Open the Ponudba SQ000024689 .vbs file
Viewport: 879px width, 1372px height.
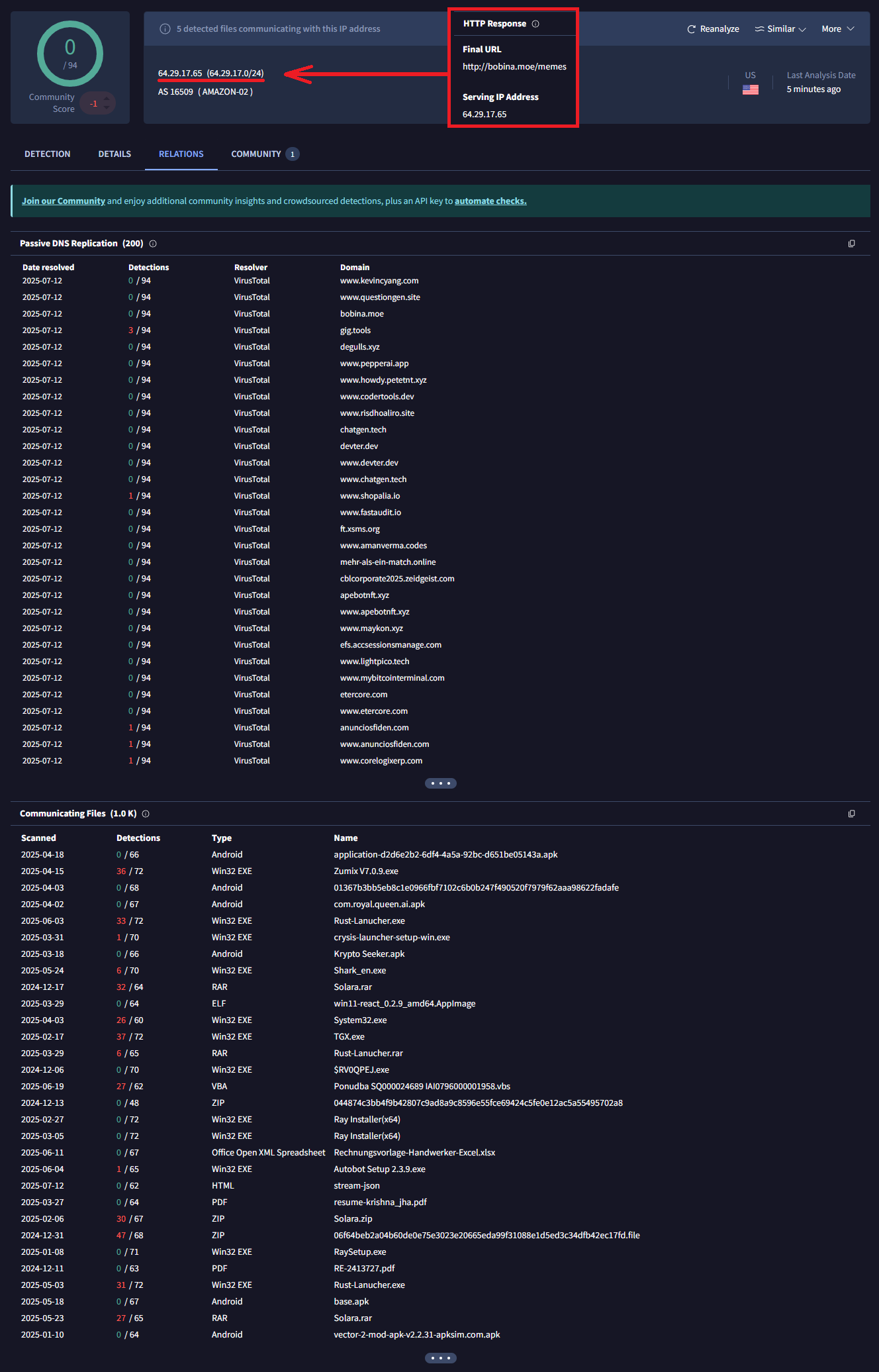click(x=422, y=1087)
